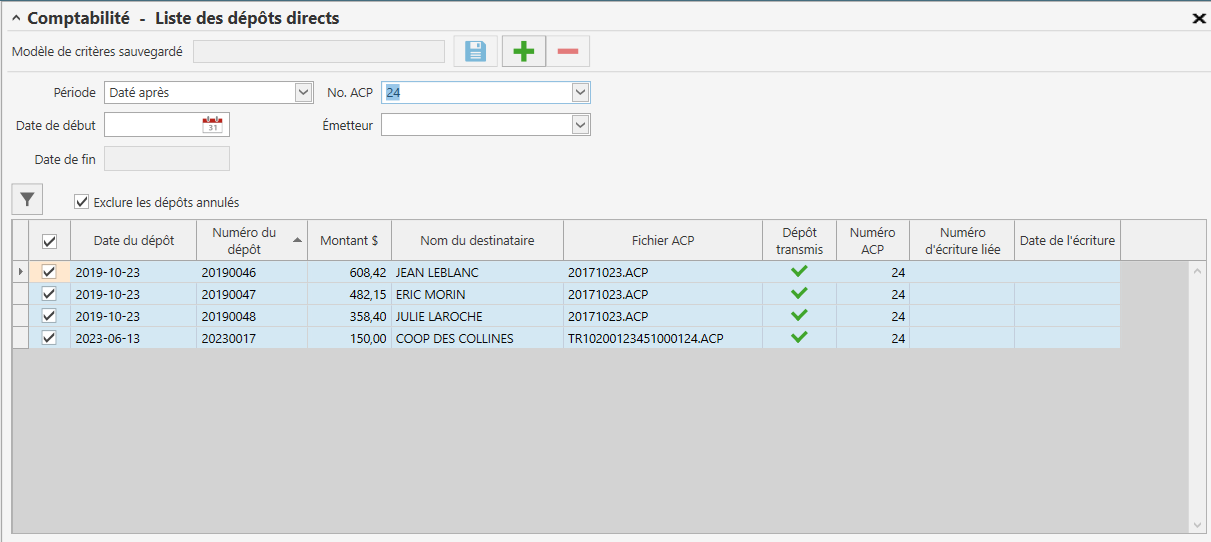Delete the criteria model with the red minus
This screenshot has height=542, width=1211.
point(567,51)
